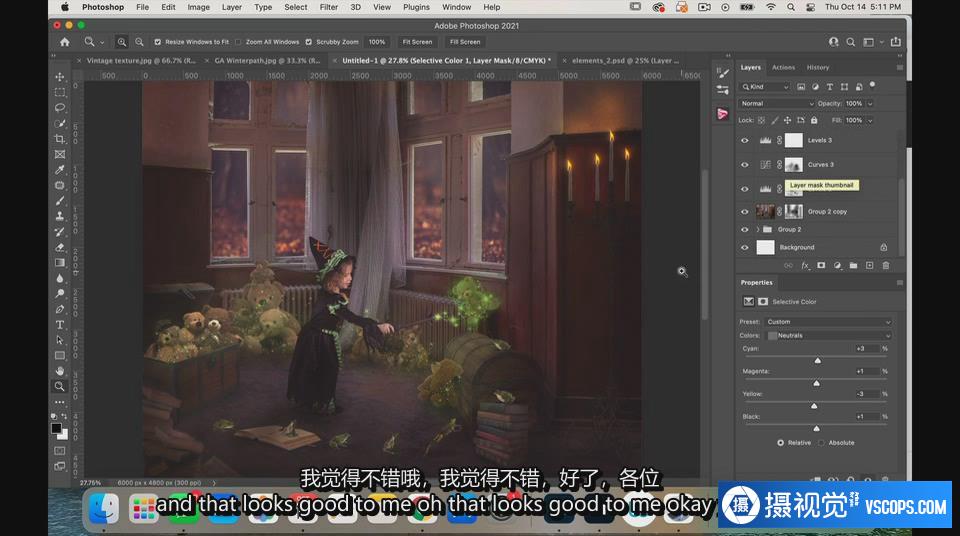Click the fx layer style icon
Screen dimensions: 960x536
click(805, 265)
